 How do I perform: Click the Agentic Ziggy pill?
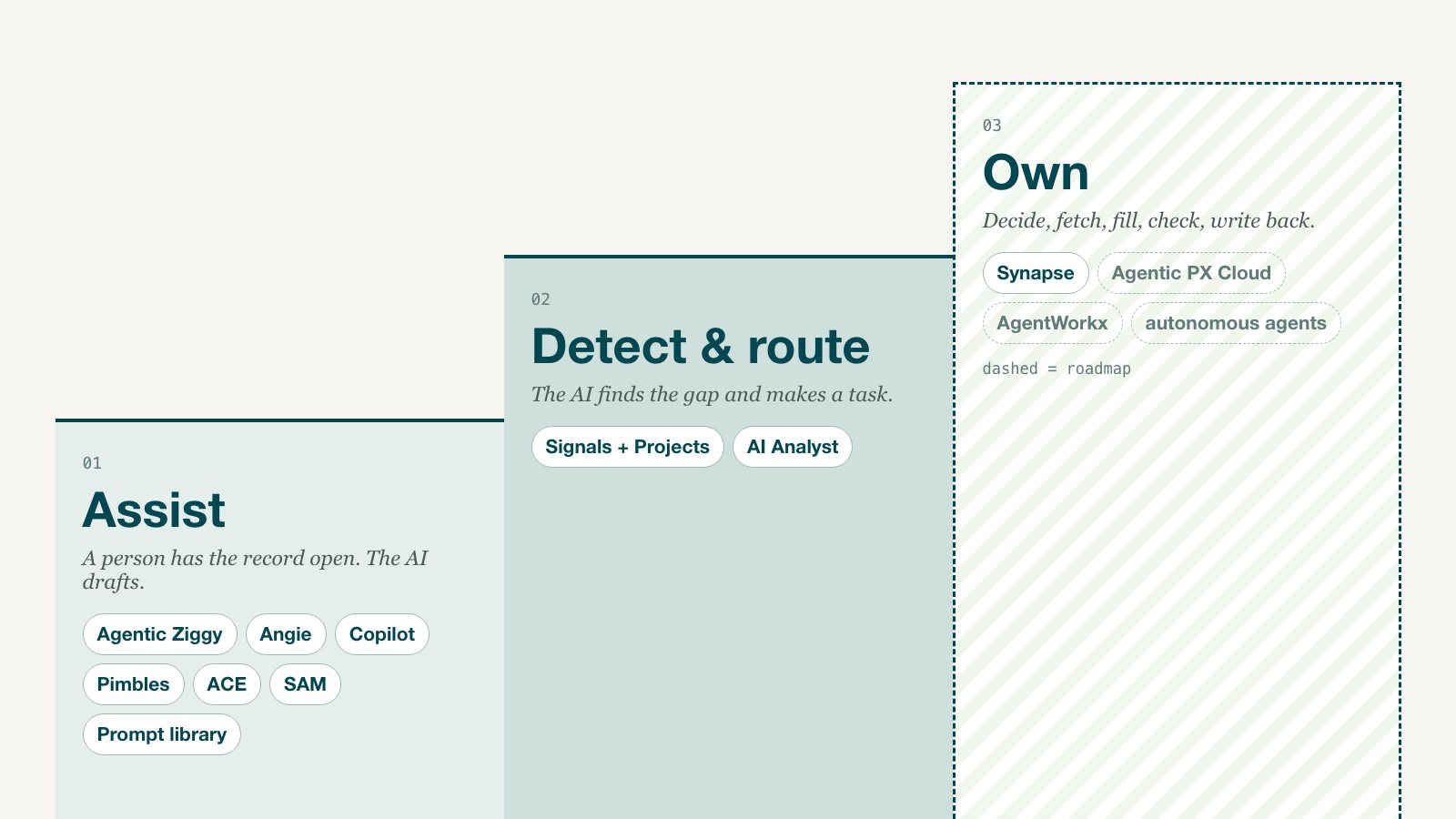coord(160,634)
